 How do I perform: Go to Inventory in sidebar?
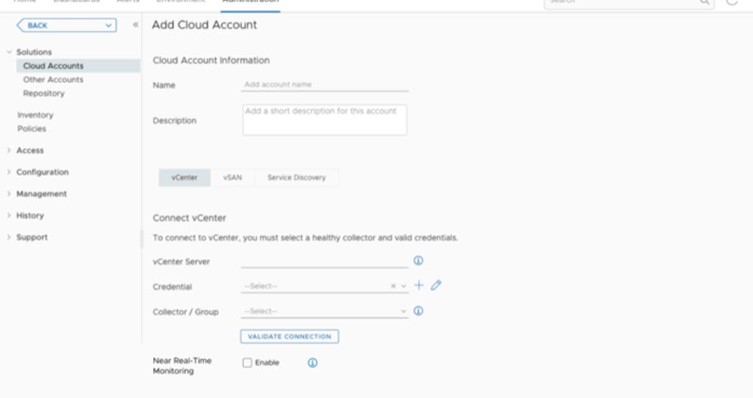tap(36, 115)
